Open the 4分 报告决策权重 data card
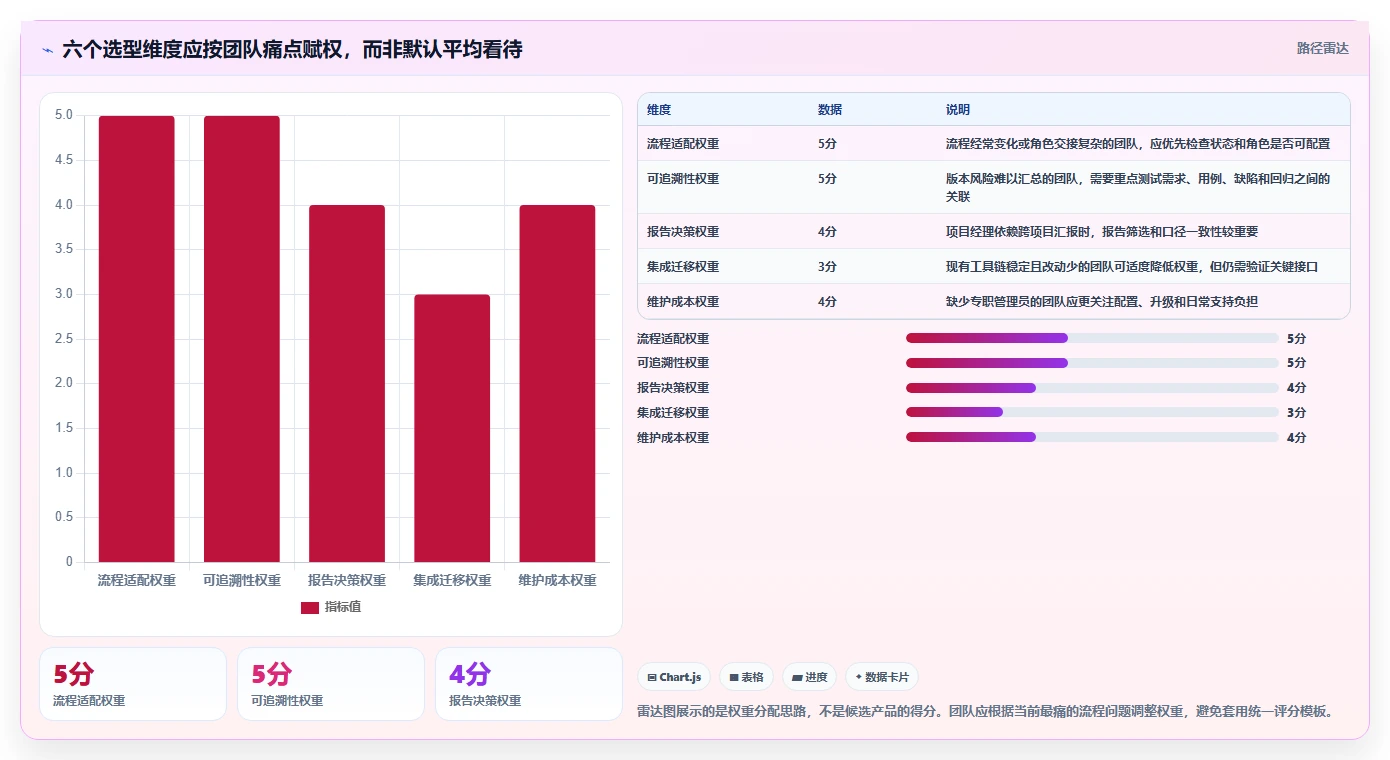The width and height of the screenshot is (1390, 760). (529, 684)
